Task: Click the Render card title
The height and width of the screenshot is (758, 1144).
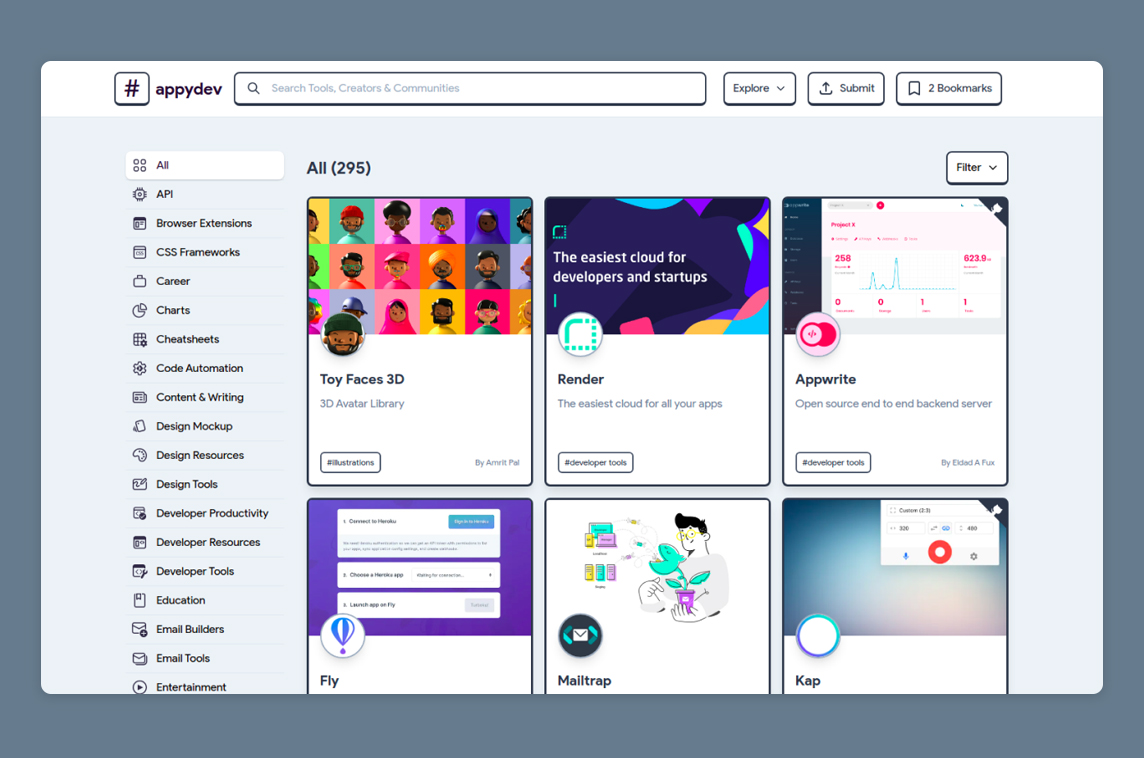Action: [581, 379]
